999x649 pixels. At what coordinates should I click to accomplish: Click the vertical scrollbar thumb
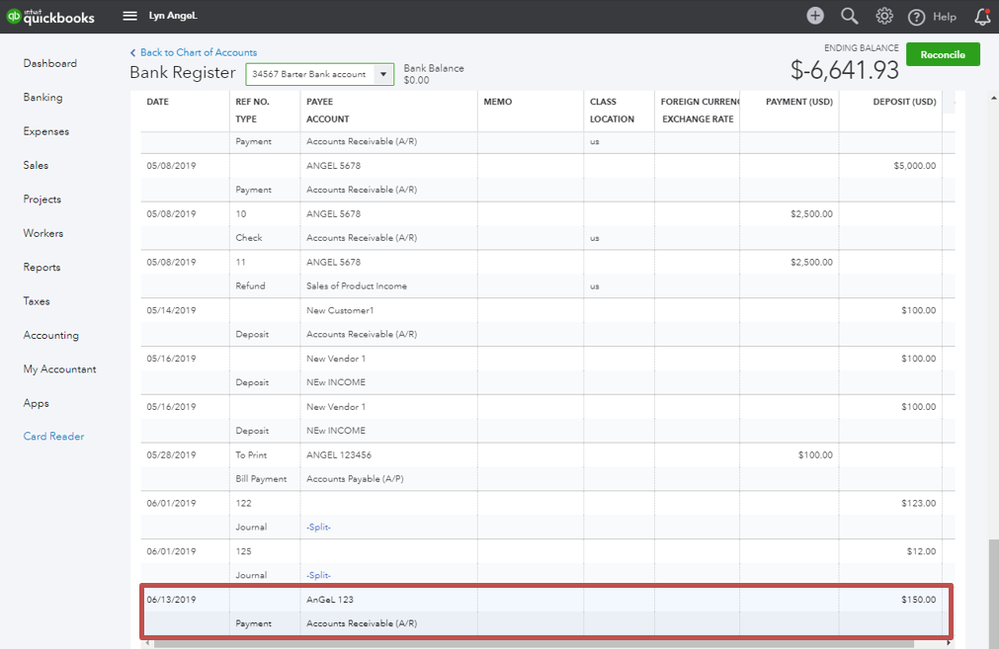coord(993,594)
